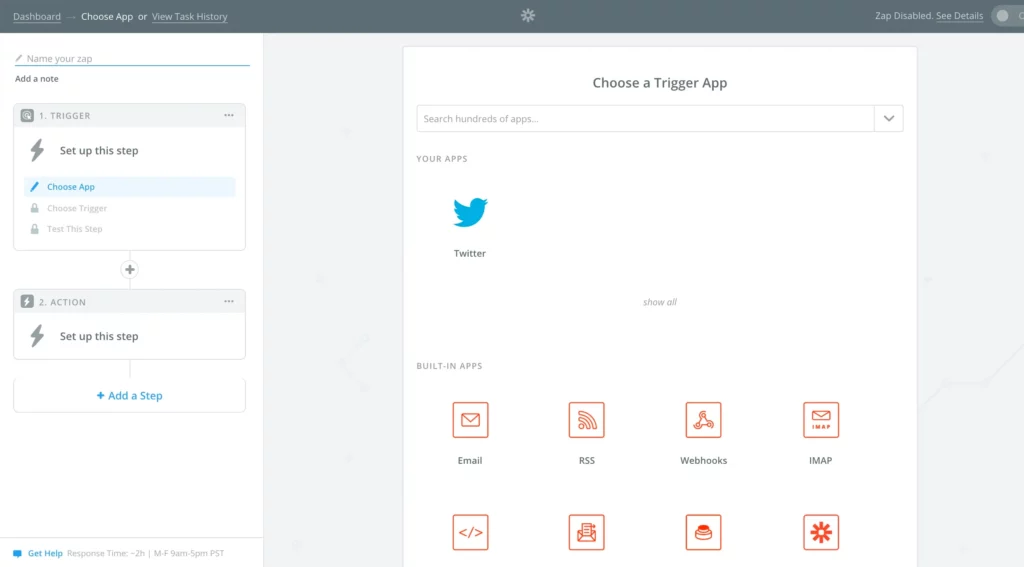Pick the email parser mailbox icon
This screenshot has height=567, width=1024.
pyautogui.click(x=586, y=532)
